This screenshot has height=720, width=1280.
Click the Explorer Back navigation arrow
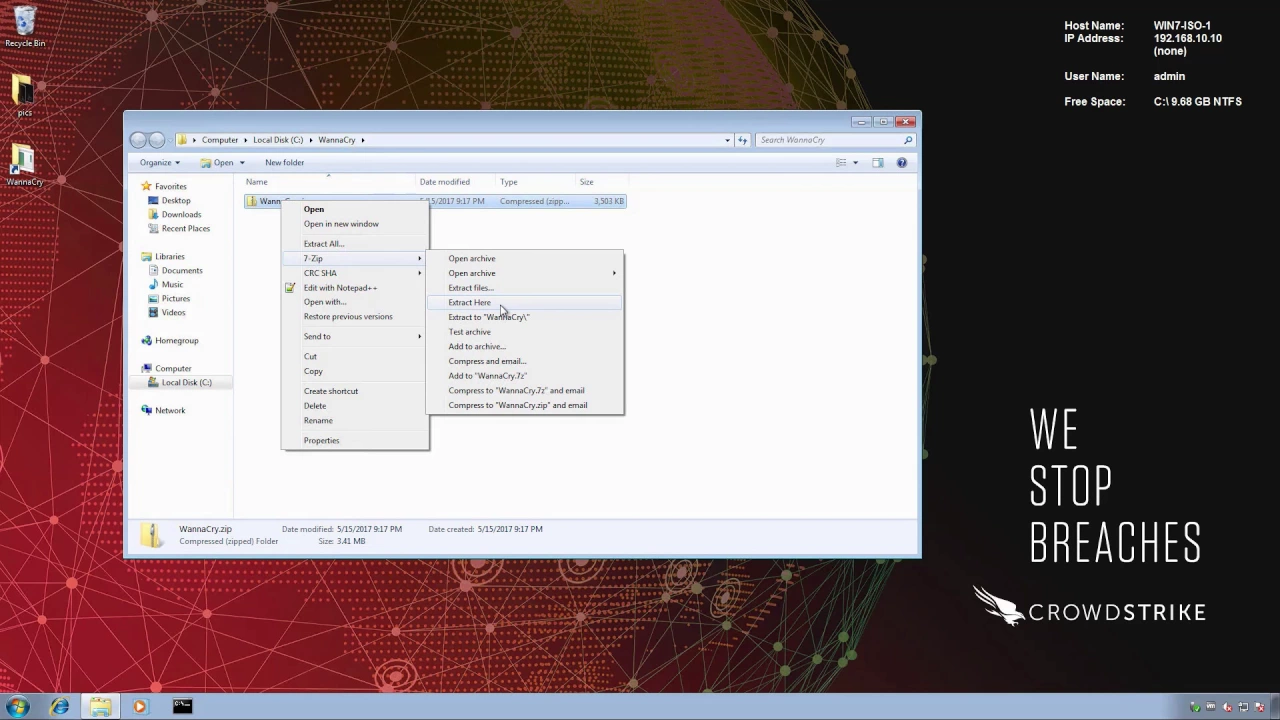click(139, 140)
